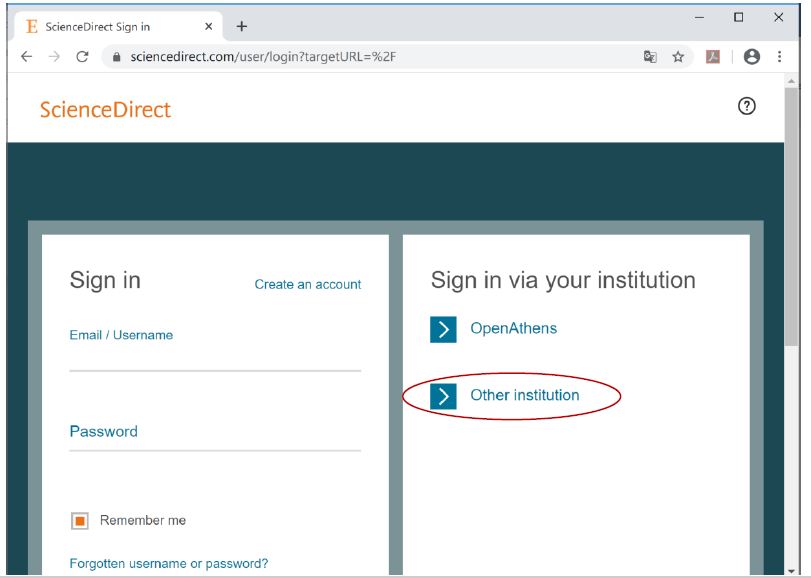
Task: Close the Chrome window
Action: 778,17
